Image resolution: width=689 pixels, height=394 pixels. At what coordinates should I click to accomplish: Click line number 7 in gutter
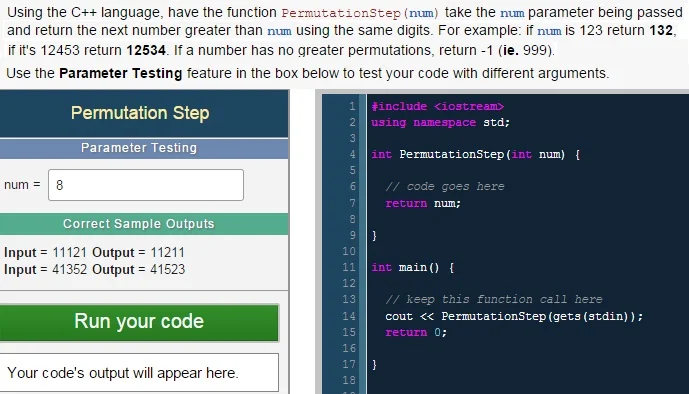click(x=352, y=203)
